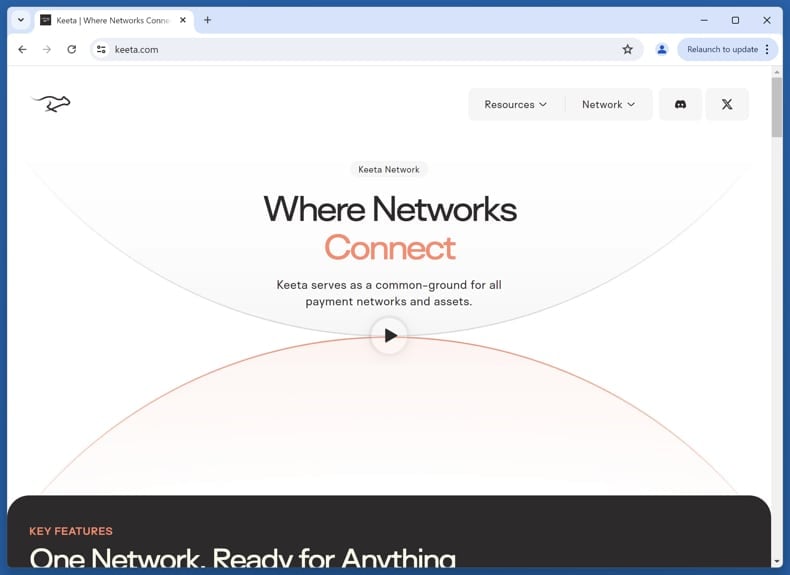Screen dimensions: 790x575
Task: Open the Discord icon link
Action: pos(680,104)
